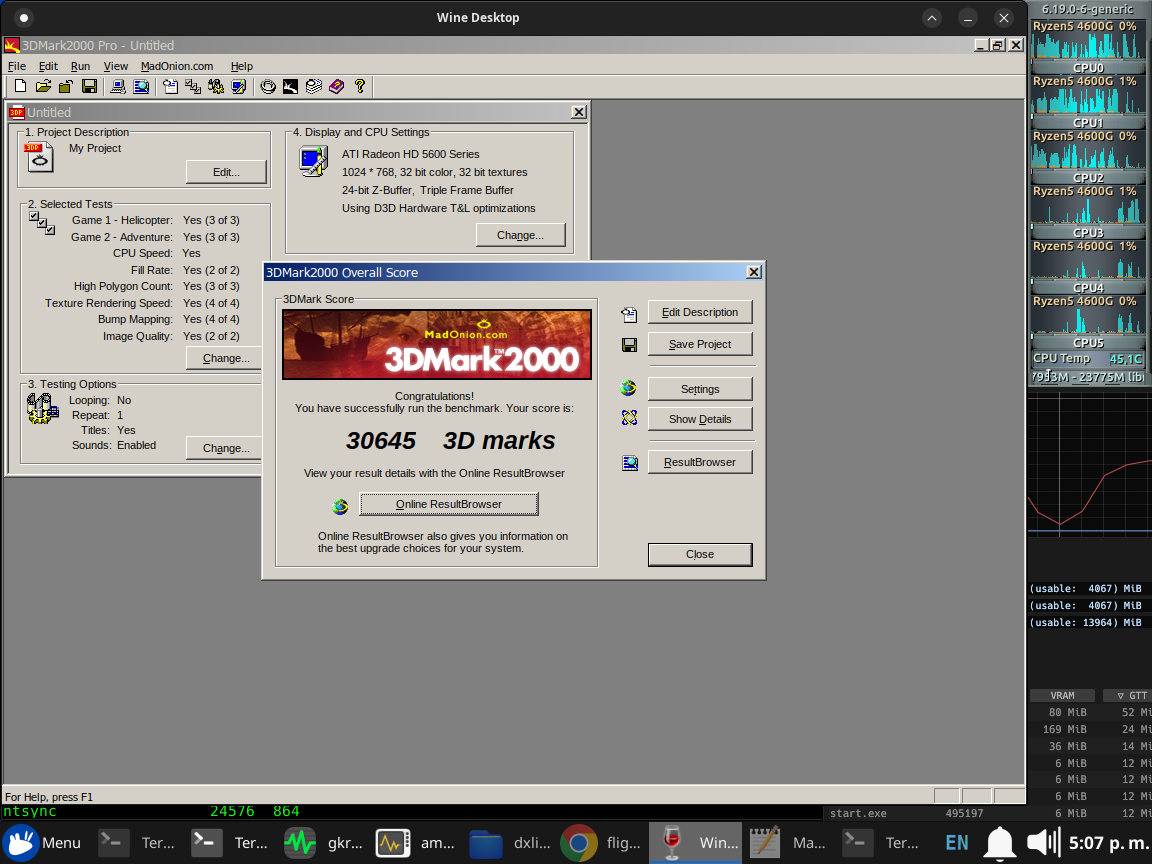The width and height of the screenshot is (1152, 864).
Task: Click Edit... in Project Description
Action: (226, 172)
